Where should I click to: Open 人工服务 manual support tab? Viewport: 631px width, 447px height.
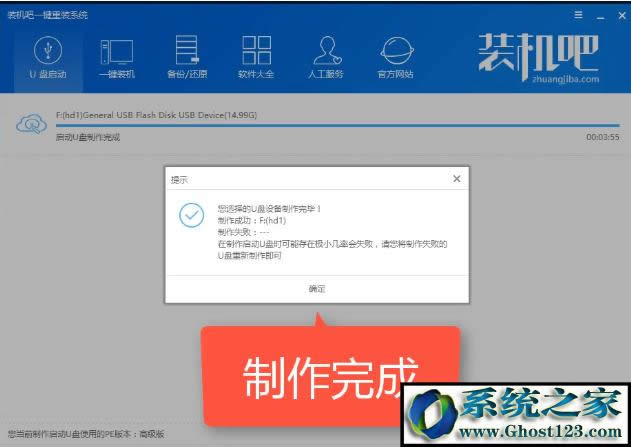[x=326, y=58]
